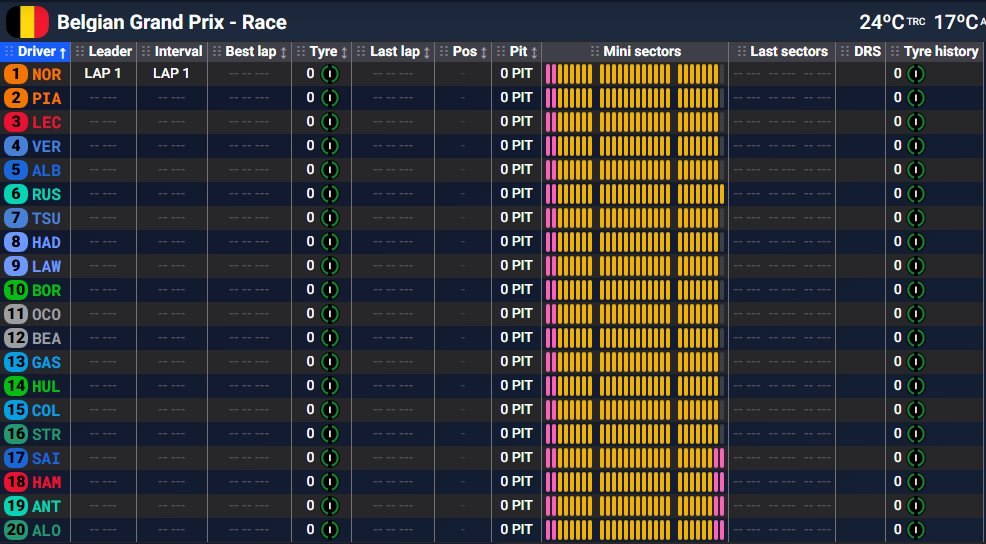Click LEC's tyre compound icon in Tyre column
Screen dimensions: 986x544
pos(330,122)
